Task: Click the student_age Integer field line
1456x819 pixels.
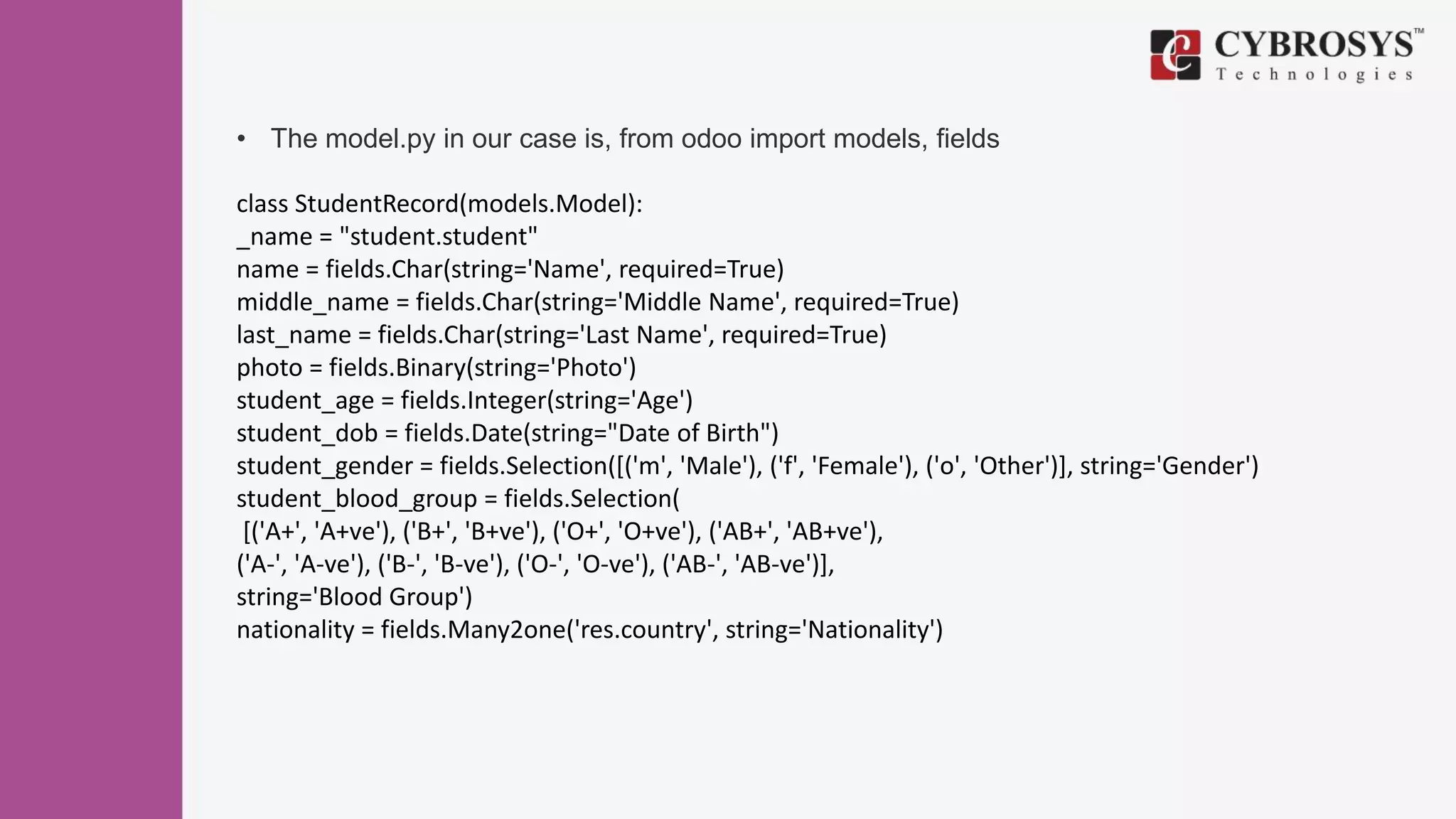Action: [x=464, y=400]
